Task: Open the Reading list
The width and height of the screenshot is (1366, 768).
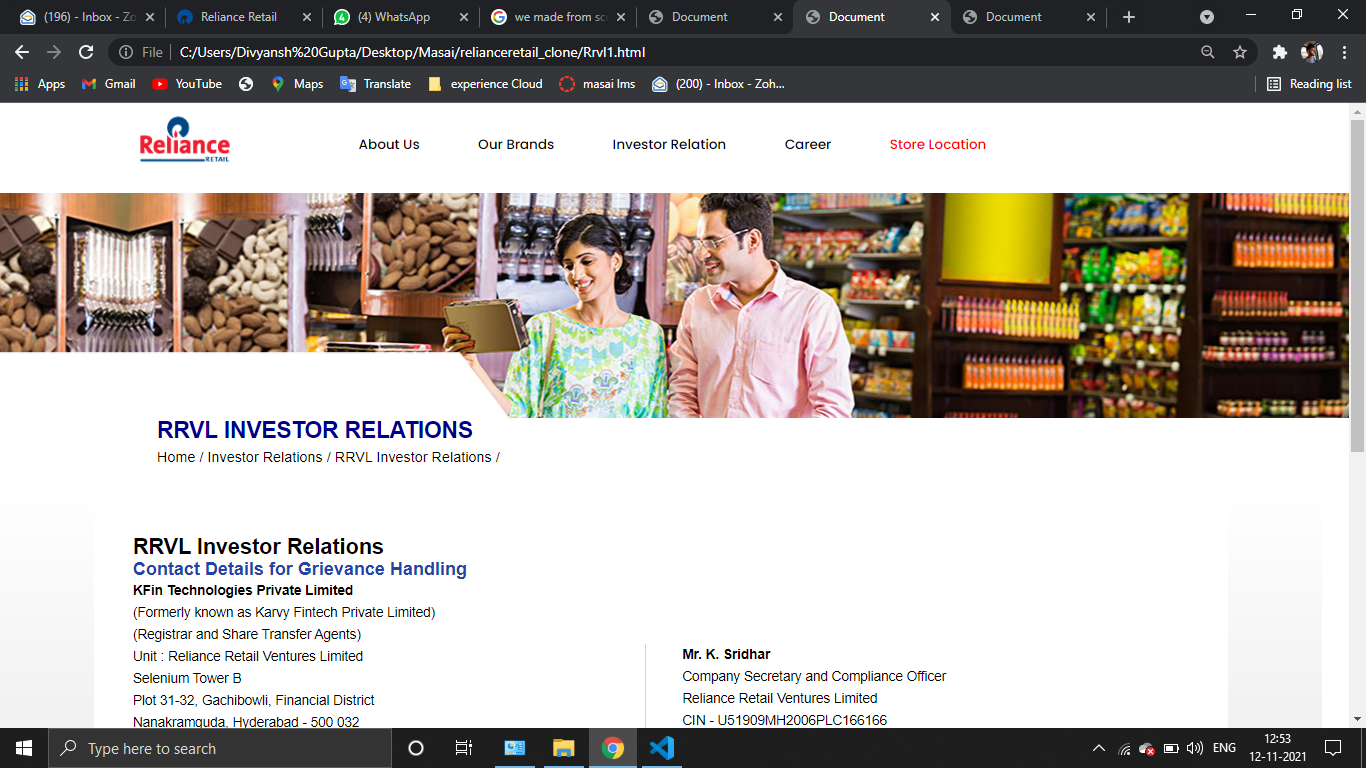Action: (1309, 84)
